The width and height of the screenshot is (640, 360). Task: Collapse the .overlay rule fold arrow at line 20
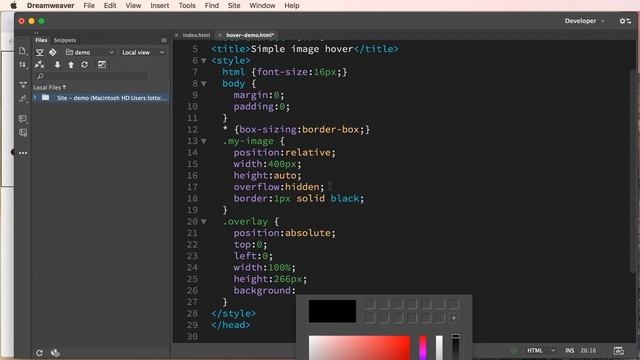click(x=203, y=222)
